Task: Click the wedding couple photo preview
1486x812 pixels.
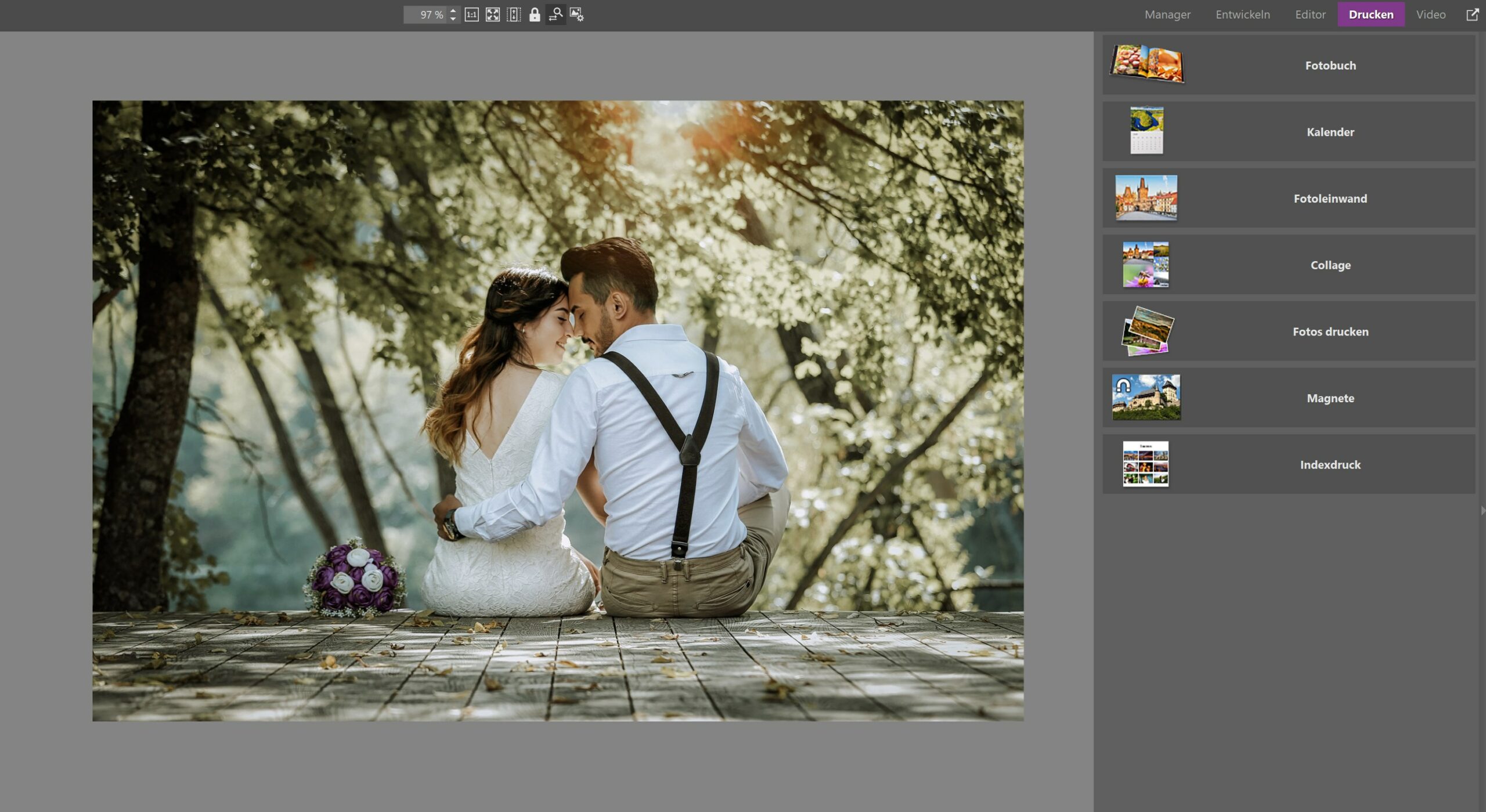Action: [558, 411]
